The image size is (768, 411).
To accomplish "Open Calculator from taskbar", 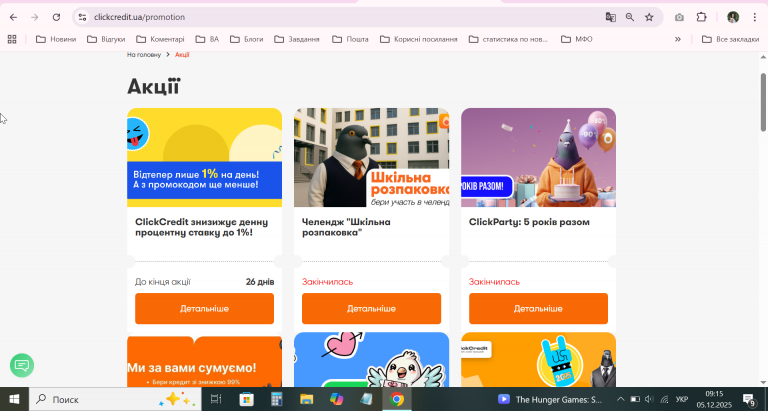I will pyautogui.click(x=277, y=399).
